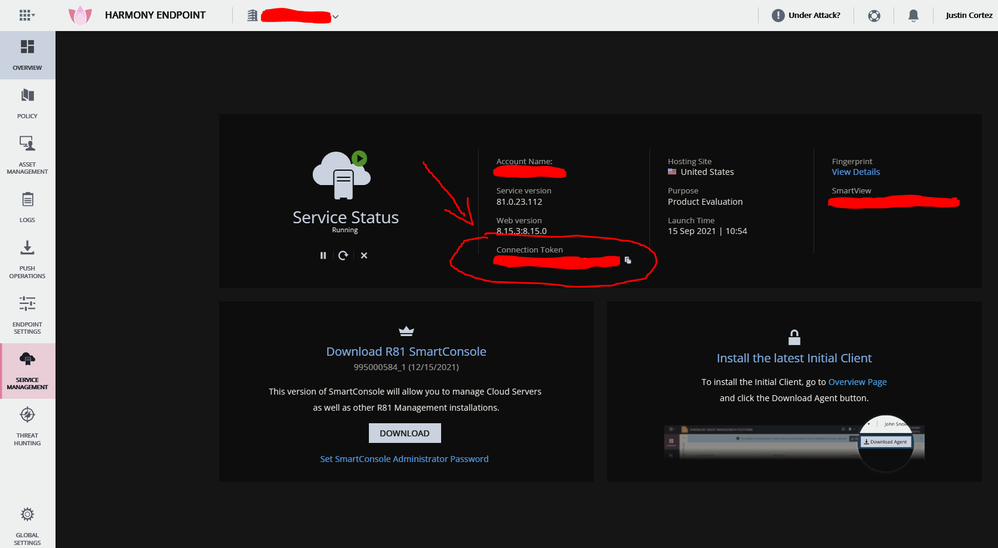Screen dimensions: 998x548
Task: Click the Launch Time value 15 Sep 2021
Action: [x=707, y=231]
